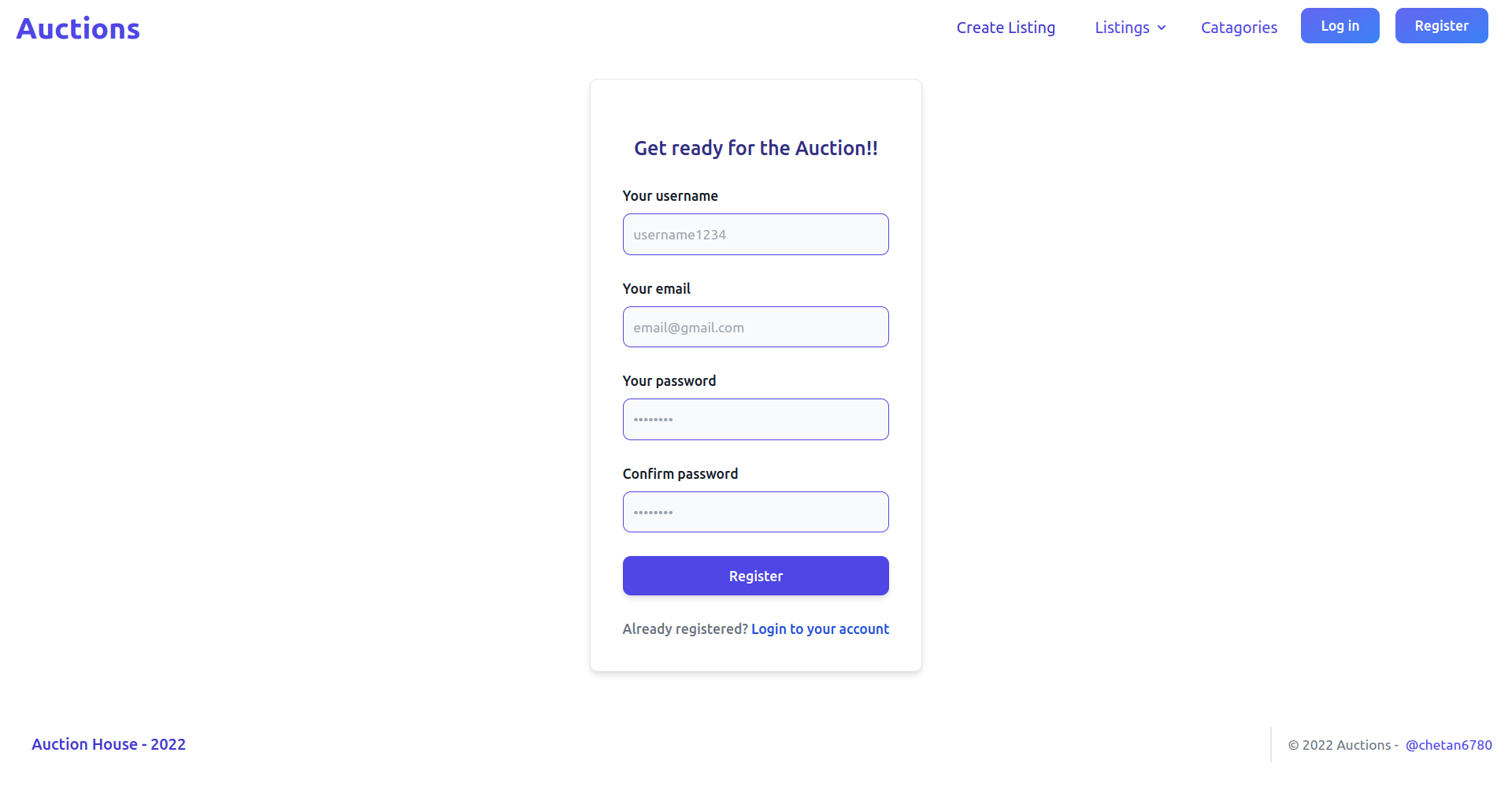Select the Your password input box
The width and height of the screenshot is (1512, 797).
755,420
